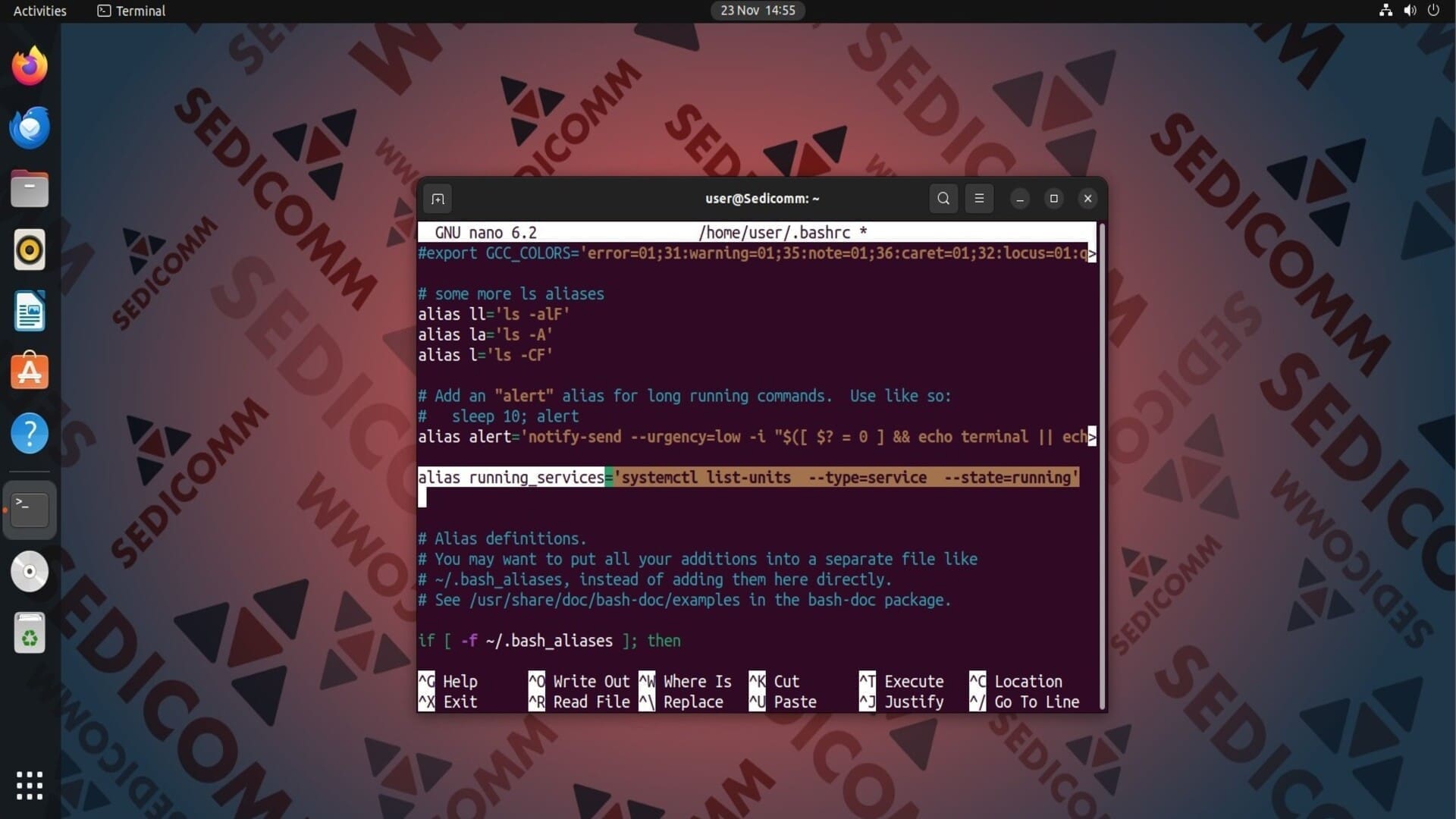Screen dimensions: 1456x819
Task: Click nano's ^T Execute label
Action: pyautogui.click(x=902, y=682)
